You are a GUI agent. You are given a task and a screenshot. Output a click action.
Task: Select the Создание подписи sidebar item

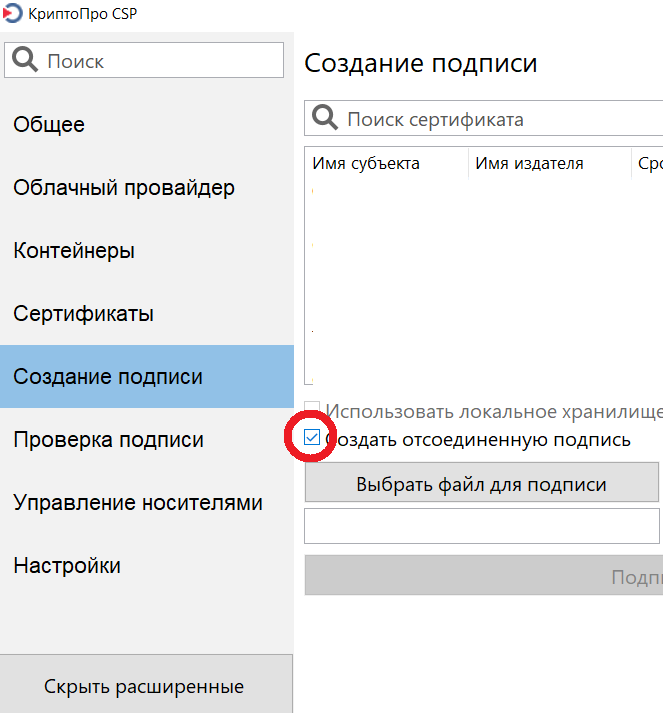[108, 377]
